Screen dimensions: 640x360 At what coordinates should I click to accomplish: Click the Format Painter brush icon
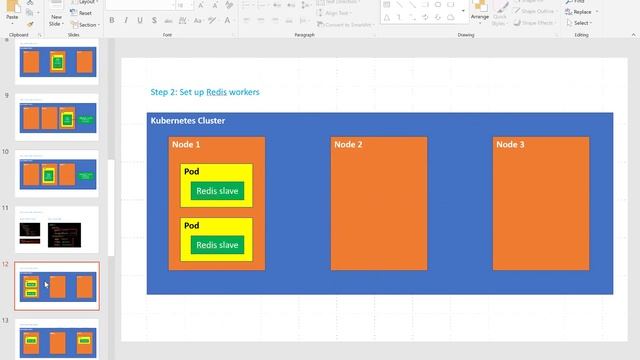pyautogui.click(x=30, y=24)
